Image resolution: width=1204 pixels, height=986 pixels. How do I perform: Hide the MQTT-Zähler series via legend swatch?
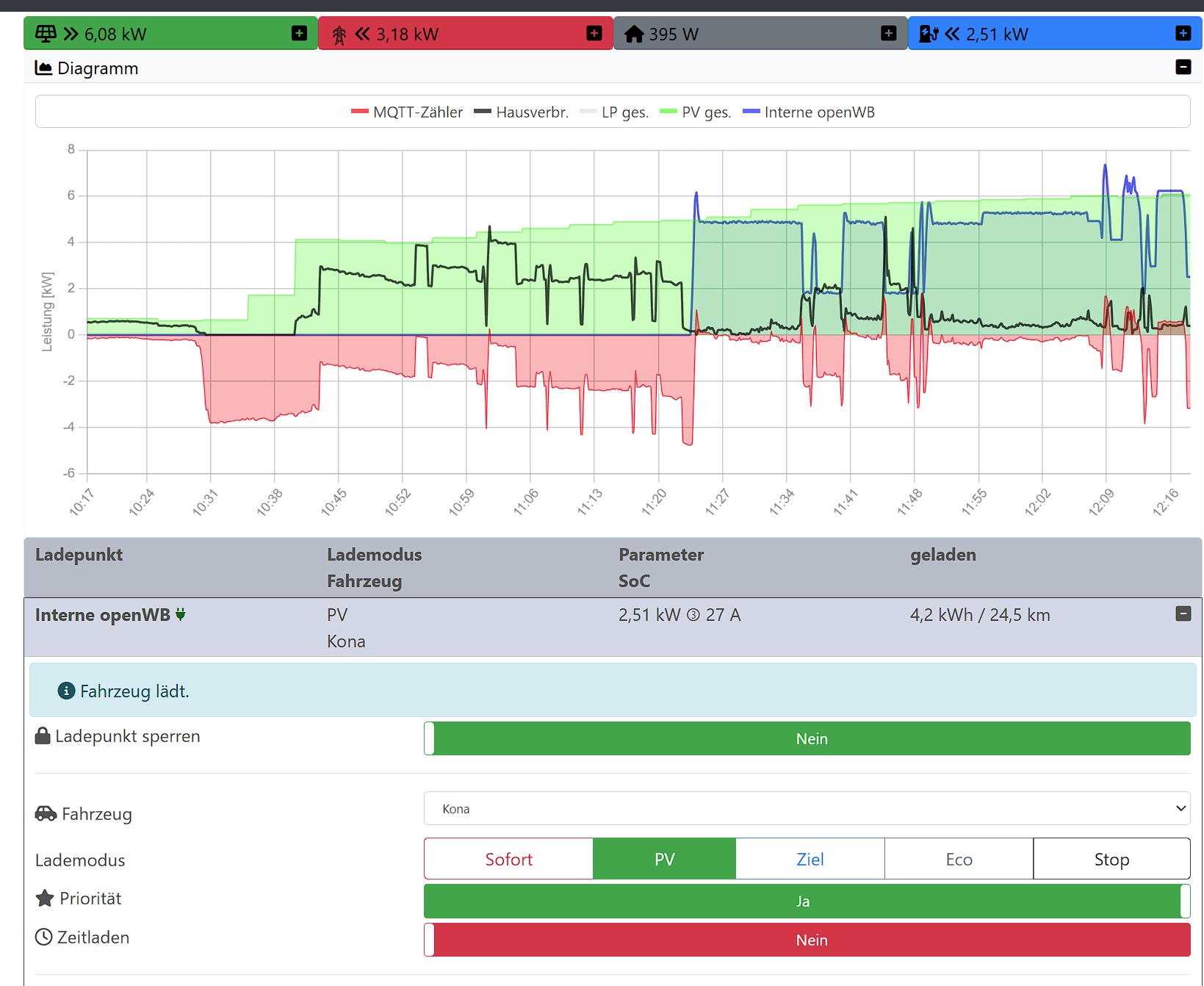359,112
